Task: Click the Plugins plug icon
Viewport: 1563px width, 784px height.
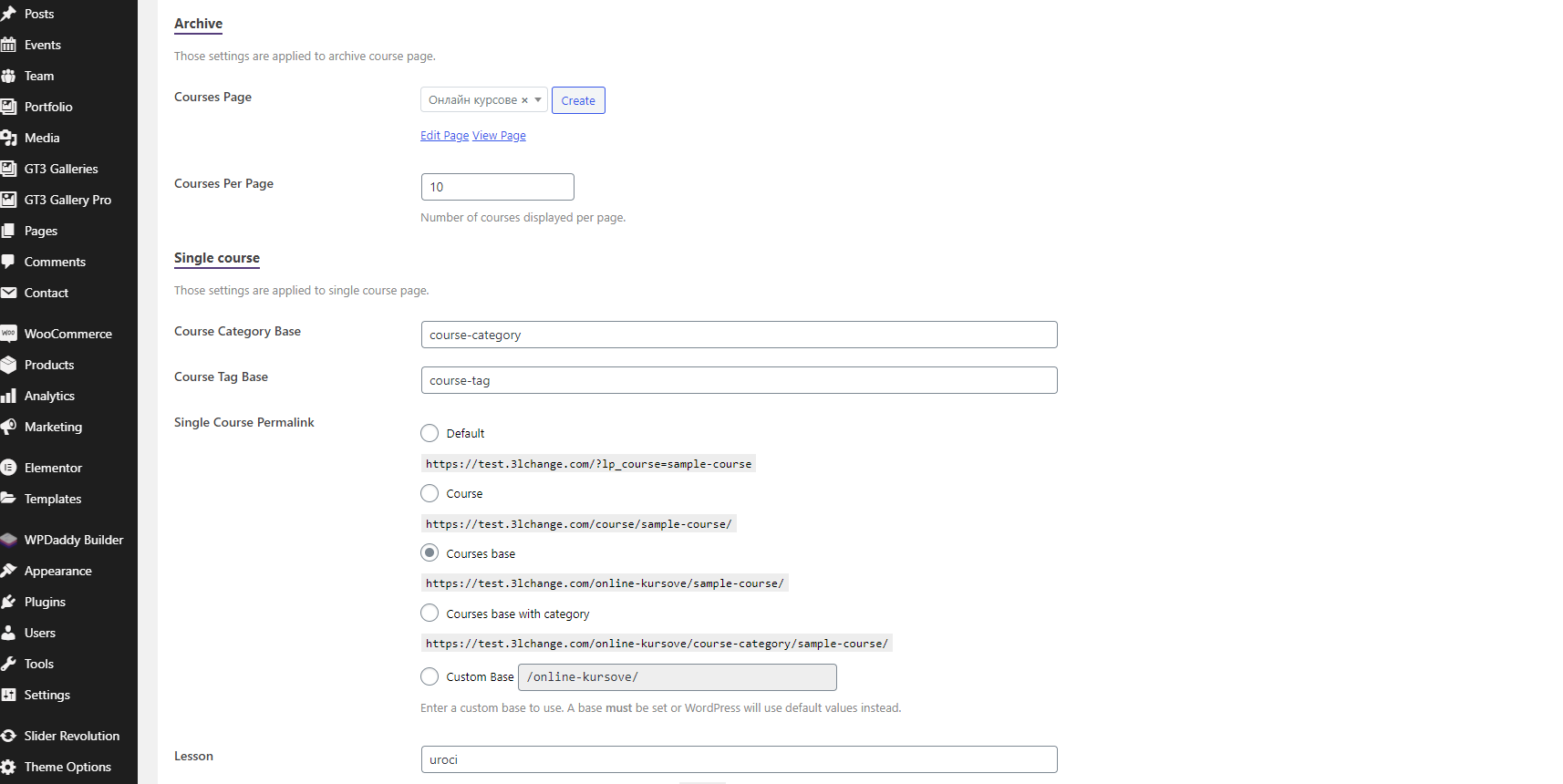Action: [x=8, y=602]
